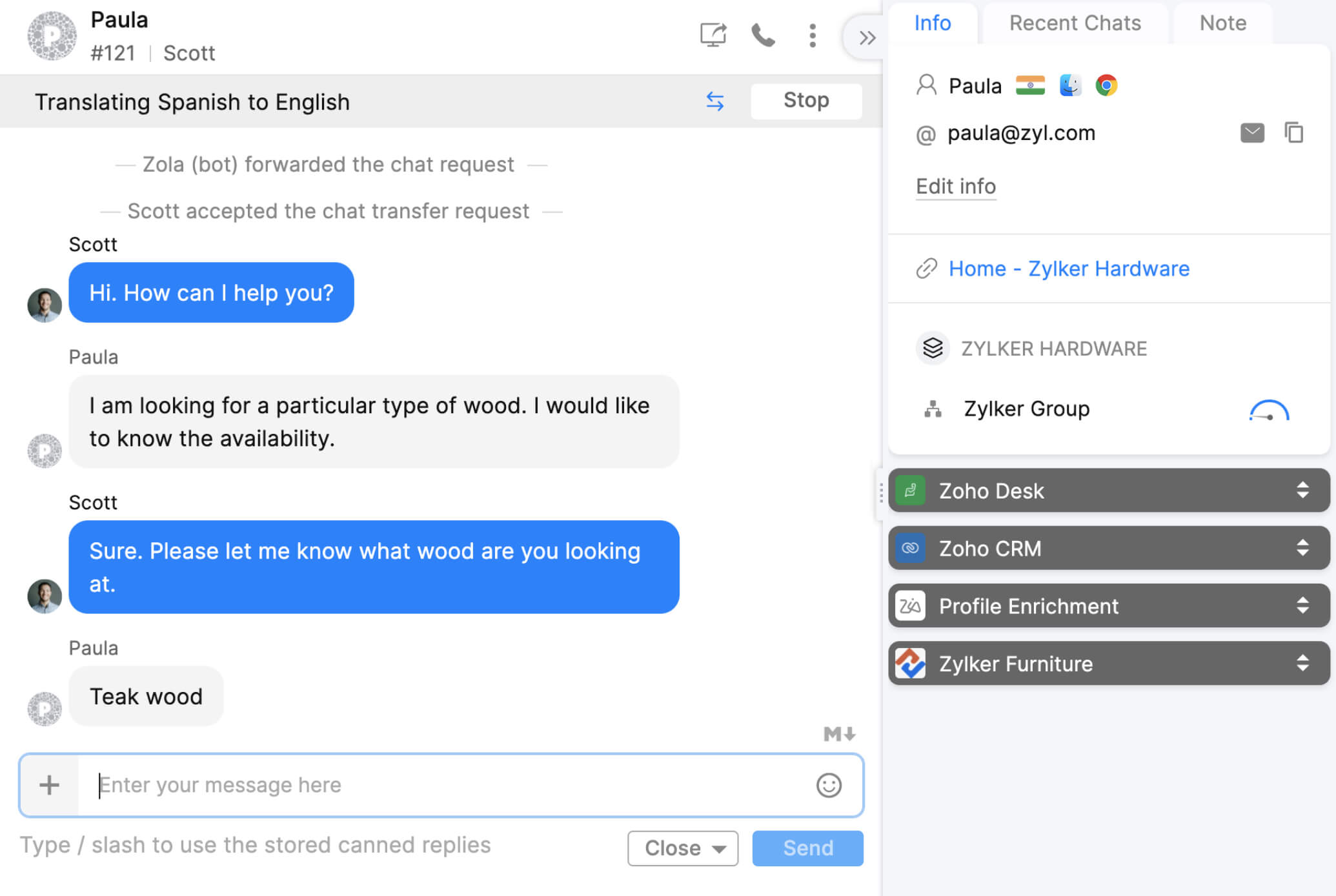Click the Home - Zylker Hardware link

pos(1068,268)
